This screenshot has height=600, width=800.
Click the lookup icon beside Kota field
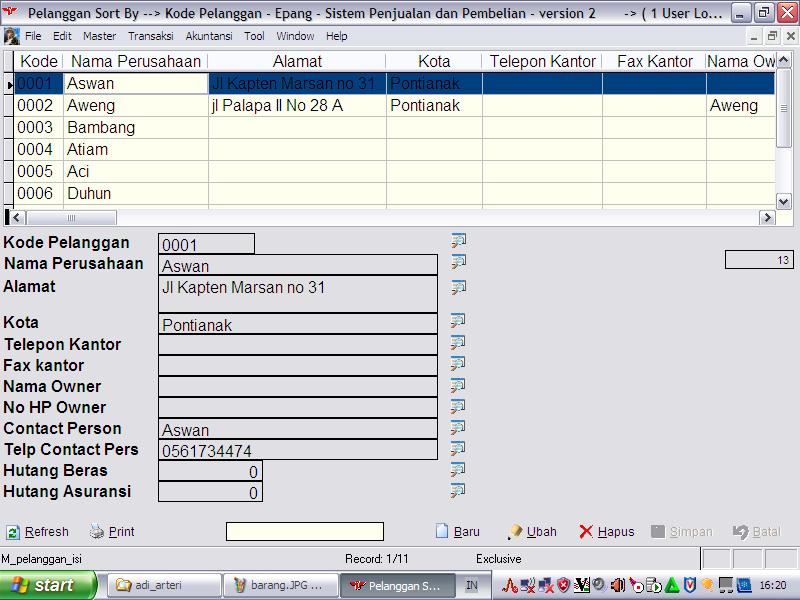point(459,321)
